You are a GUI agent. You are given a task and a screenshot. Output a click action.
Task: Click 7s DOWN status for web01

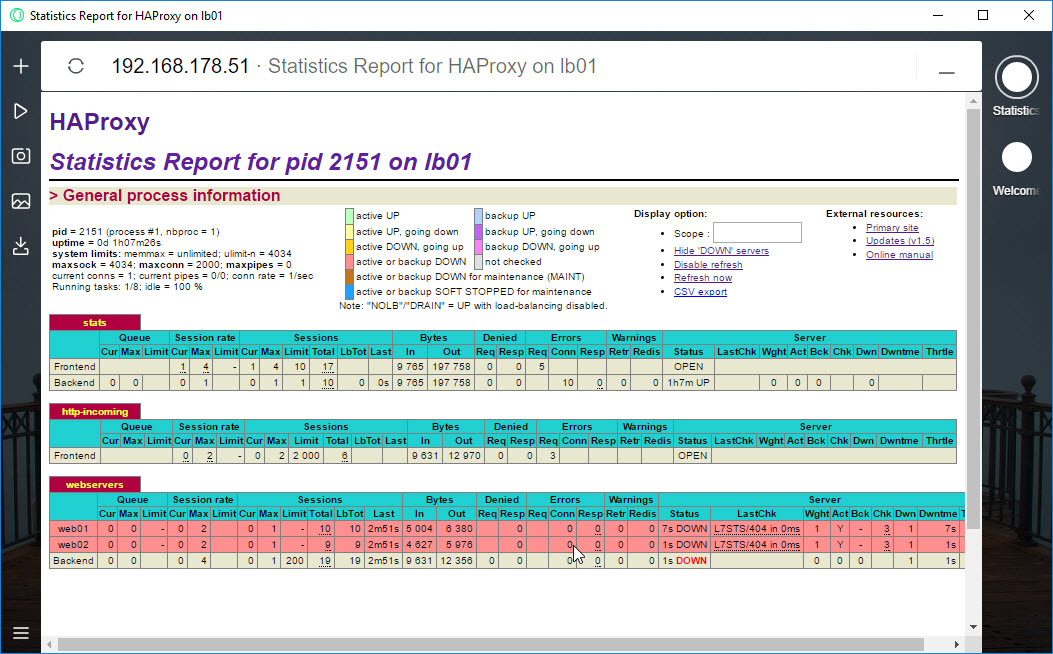(x=684, y=528)
